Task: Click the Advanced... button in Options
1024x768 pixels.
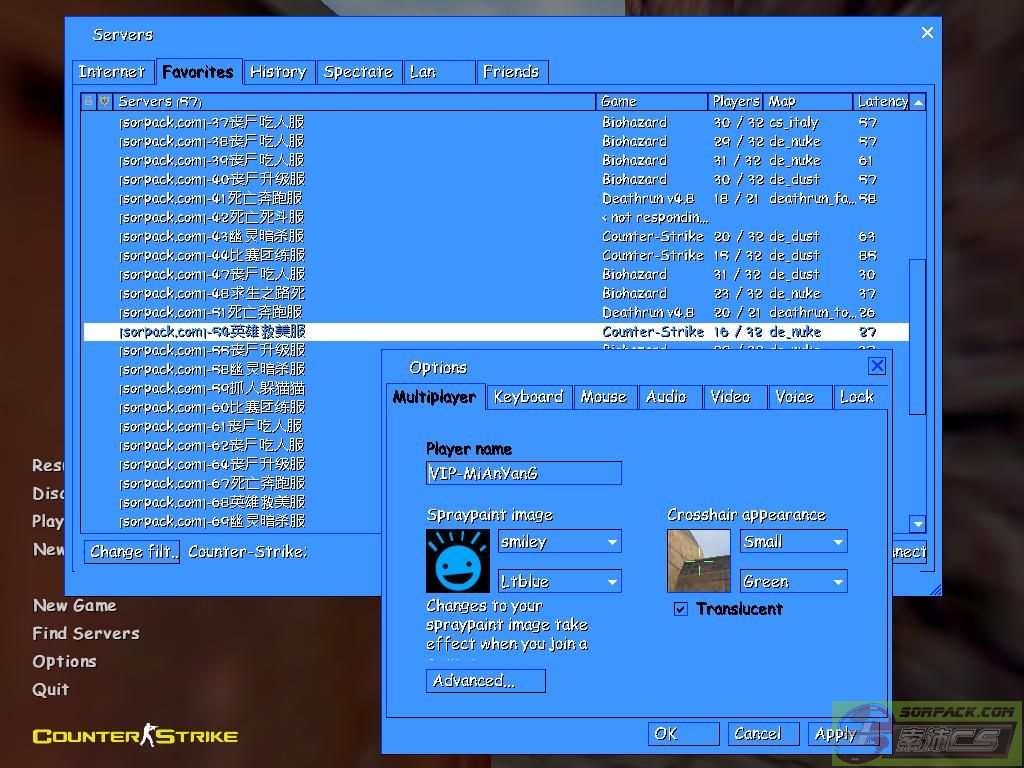Action: pos(486,680)
